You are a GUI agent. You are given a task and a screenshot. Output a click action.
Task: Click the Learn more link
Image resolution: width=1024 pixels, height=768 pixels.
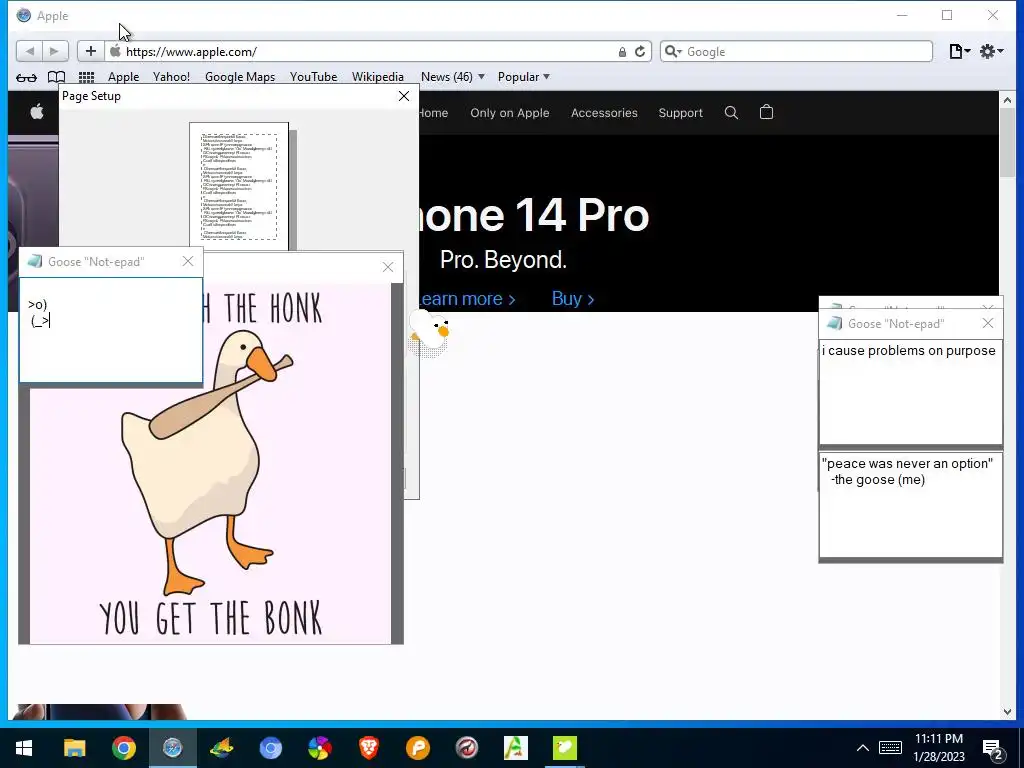(x=468, y=298)
